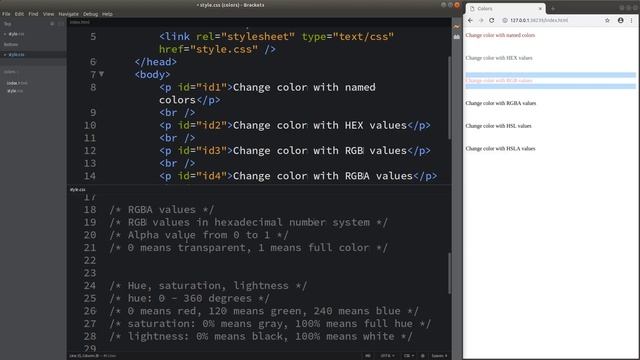Open working files settings gear in Brackets sidebar
Viewport: 640px width, 360px height.
coord(52,24)
